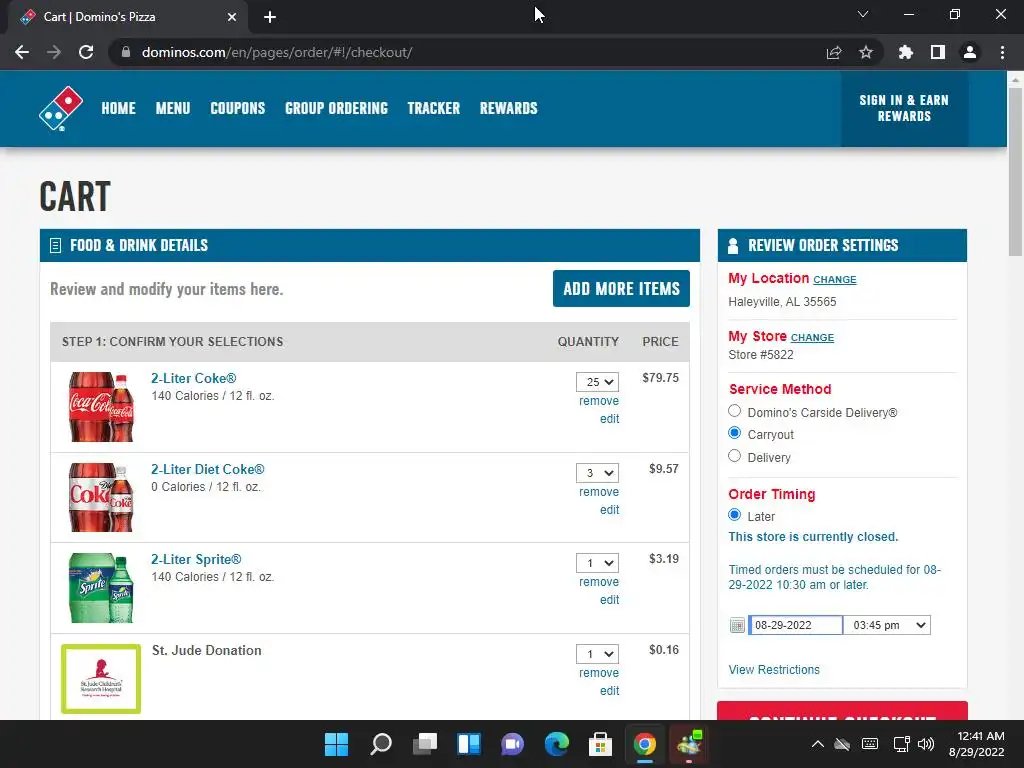Click the 2-Liter Coke product name

point(194,378)
